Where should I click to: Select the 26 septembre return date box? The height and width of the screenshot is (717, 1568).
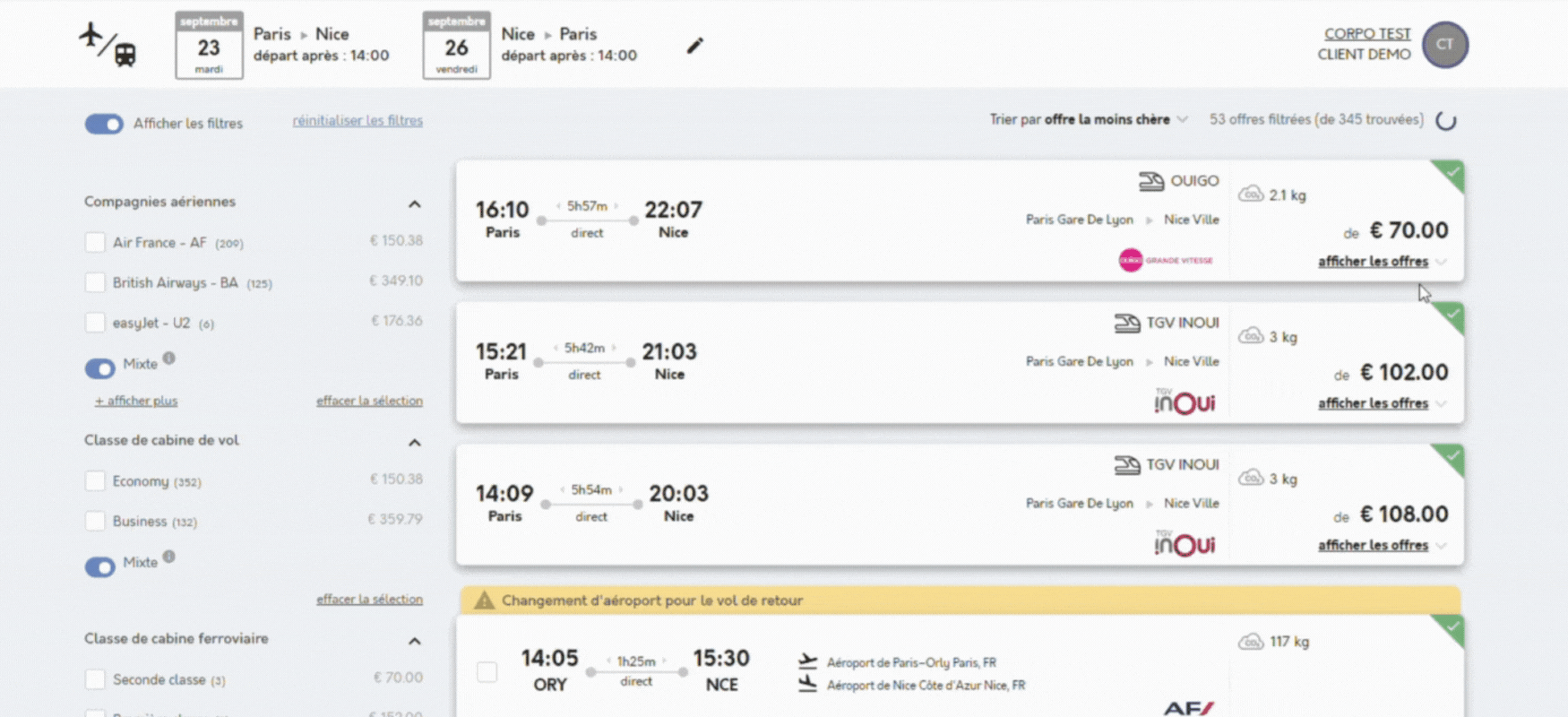(457, 46)
